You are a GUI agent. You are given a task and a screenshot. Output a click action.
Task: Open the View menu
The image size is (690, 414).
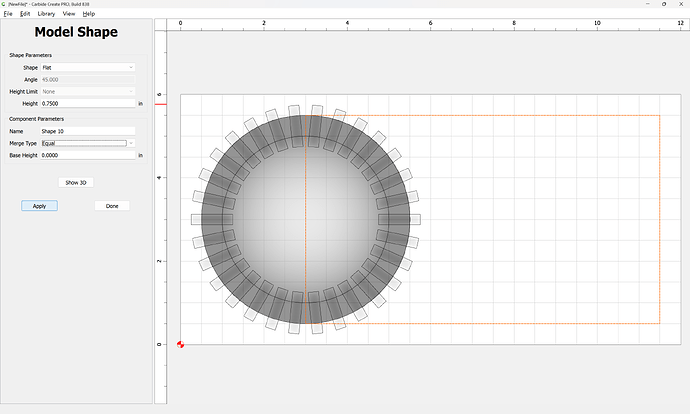coord(68,14)
